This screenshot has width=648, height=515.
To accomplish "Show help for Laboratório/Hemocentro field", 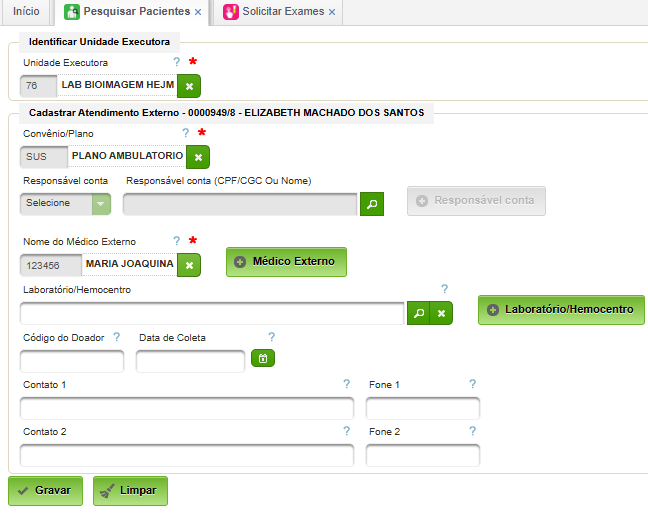I will pyautogui.click(x=444, y=288).
